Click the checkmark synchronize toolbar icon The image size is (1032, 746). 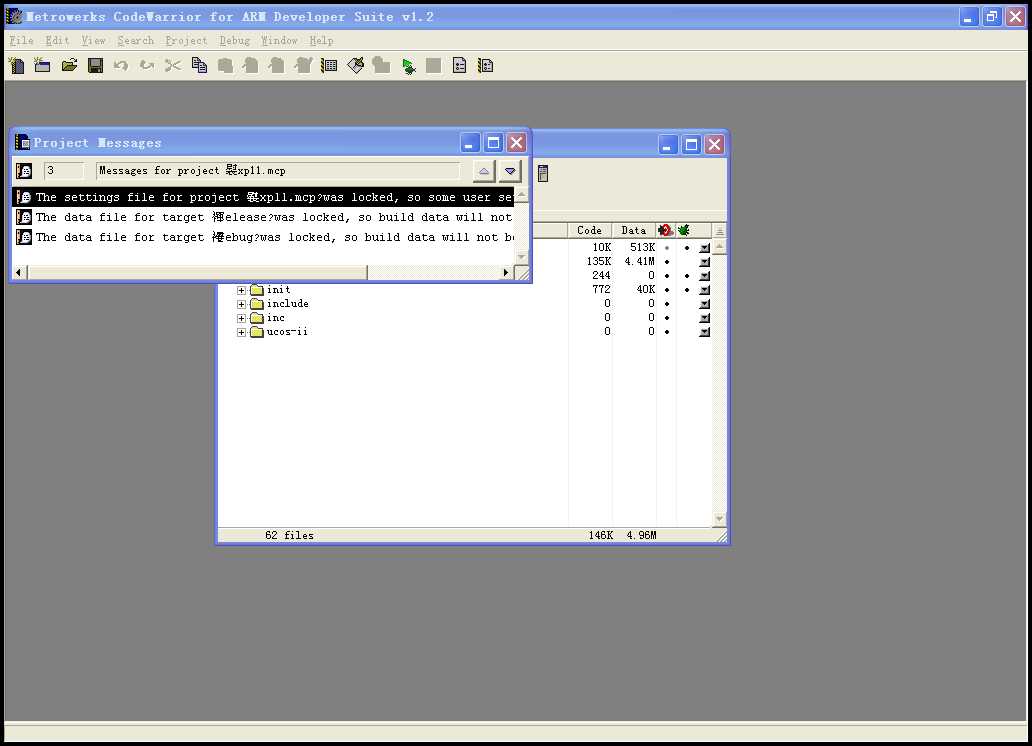[355, 65]
